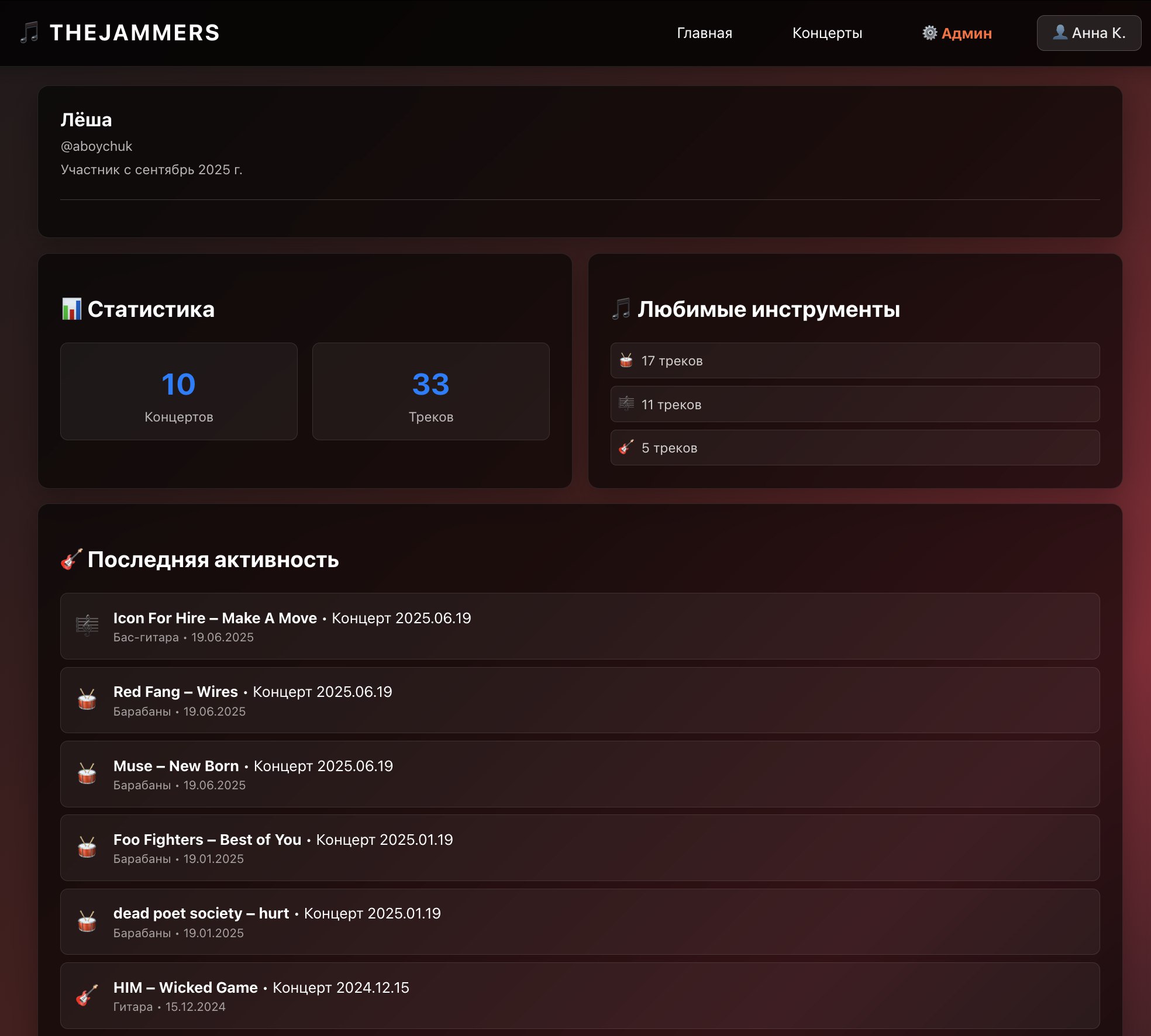Select the 33 Треков statistics card
Screen dimensions: 1151x1036
tap(430, 392)
